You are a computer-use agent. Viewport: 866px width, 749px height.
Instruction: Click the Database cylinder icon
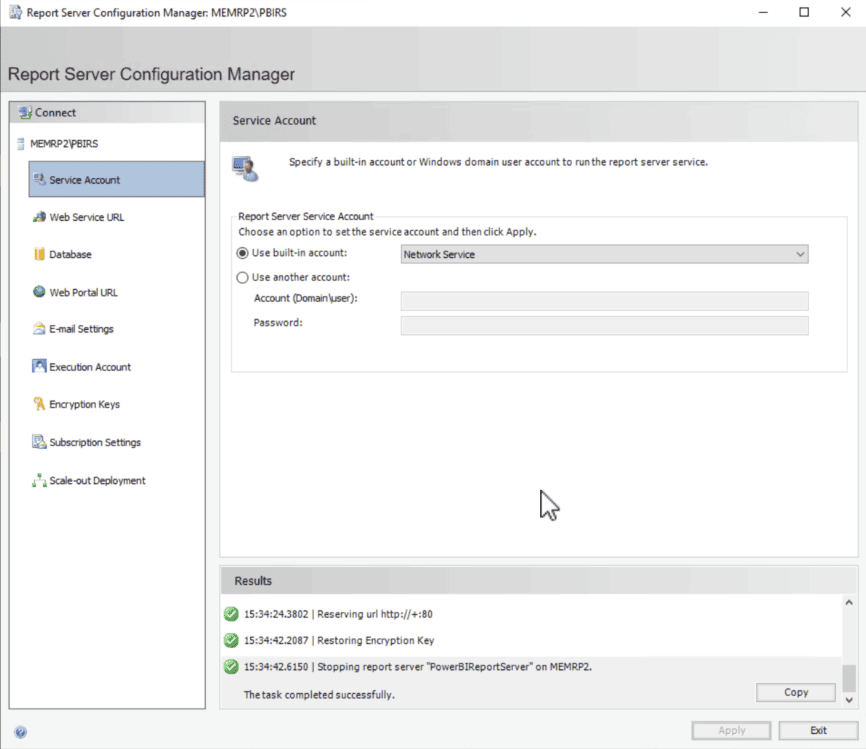[x=39, y=254]
